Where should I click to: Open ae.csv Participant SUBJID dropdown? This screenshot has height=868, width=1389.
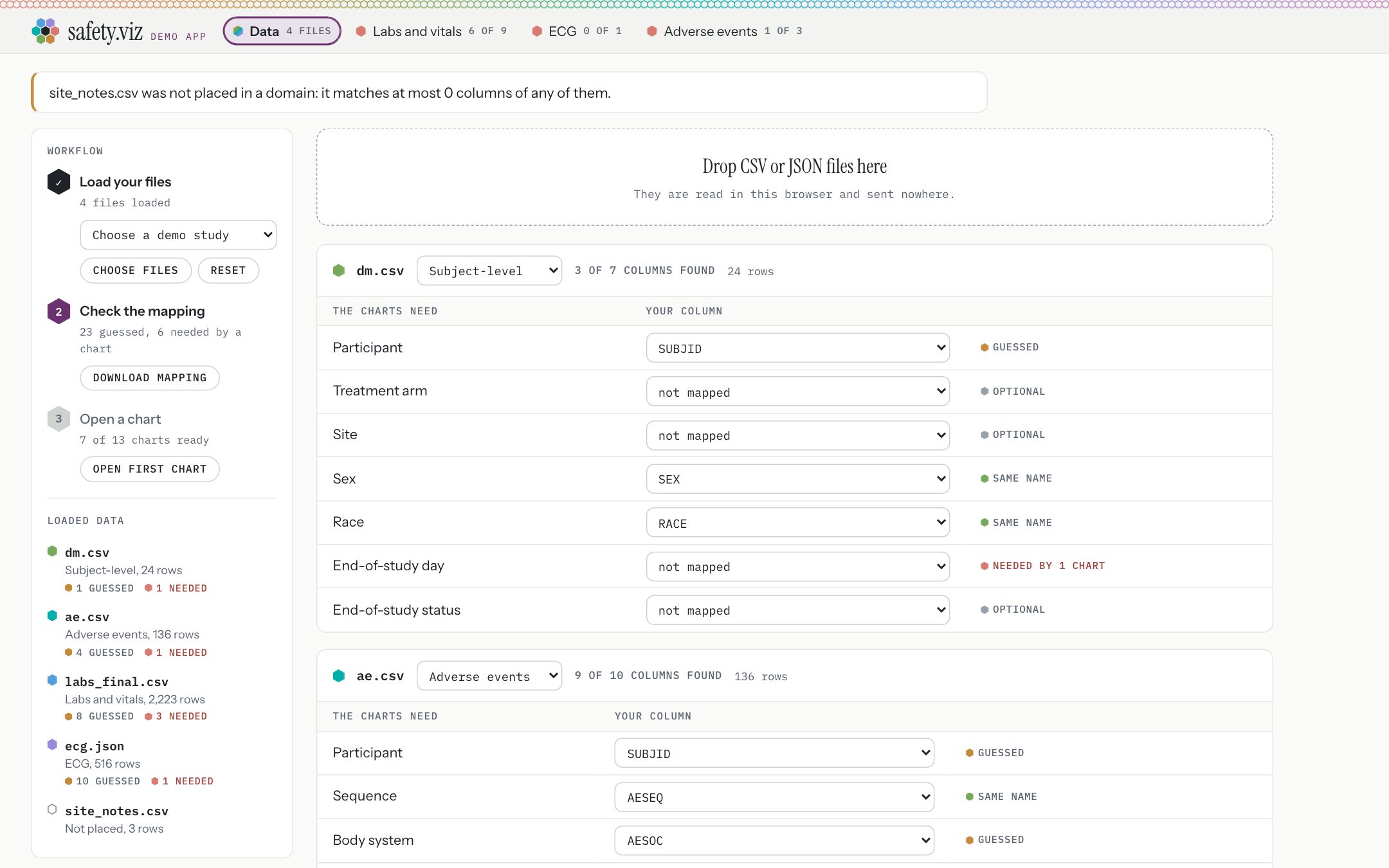tap(774, 753)
